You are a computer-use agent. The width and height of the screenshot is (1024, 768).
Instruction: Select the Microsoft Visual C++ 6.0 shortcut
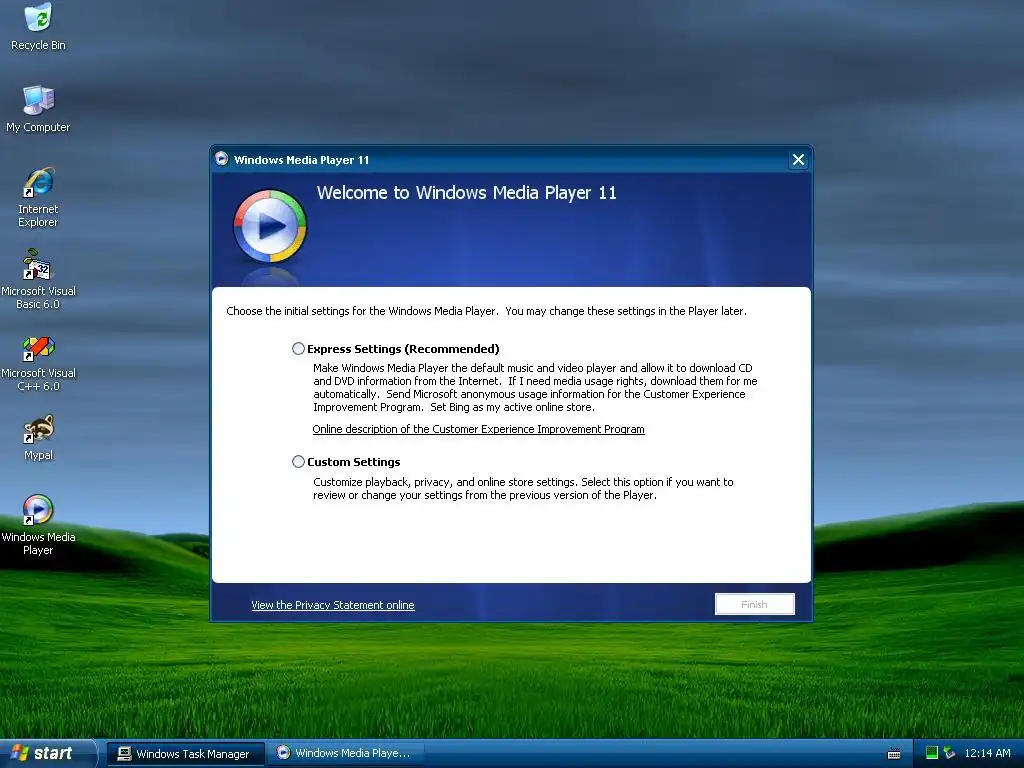[x=38, y=361]
